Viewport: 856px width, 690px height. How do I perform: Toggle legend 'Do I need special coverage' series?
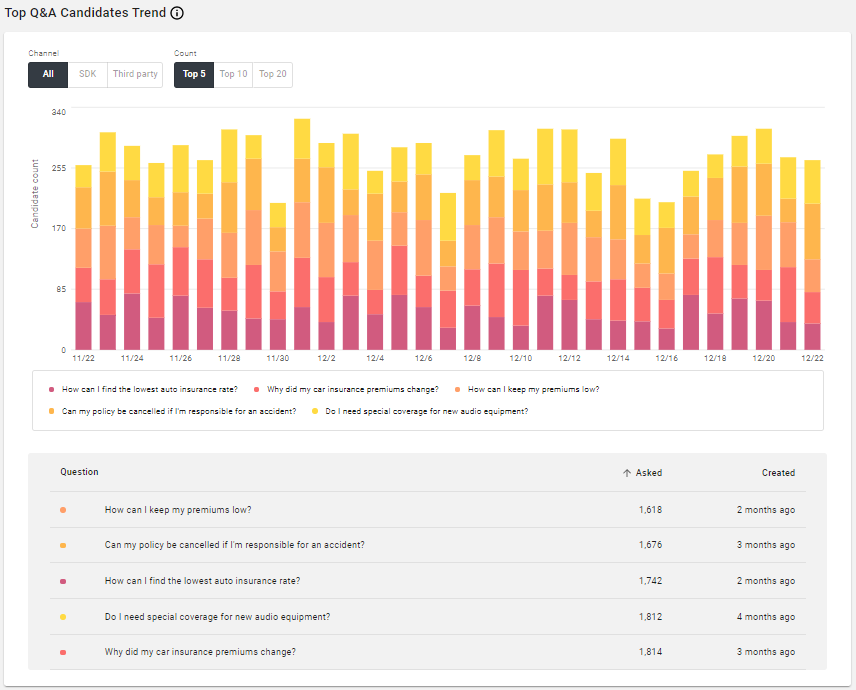(x=420, y=411)
